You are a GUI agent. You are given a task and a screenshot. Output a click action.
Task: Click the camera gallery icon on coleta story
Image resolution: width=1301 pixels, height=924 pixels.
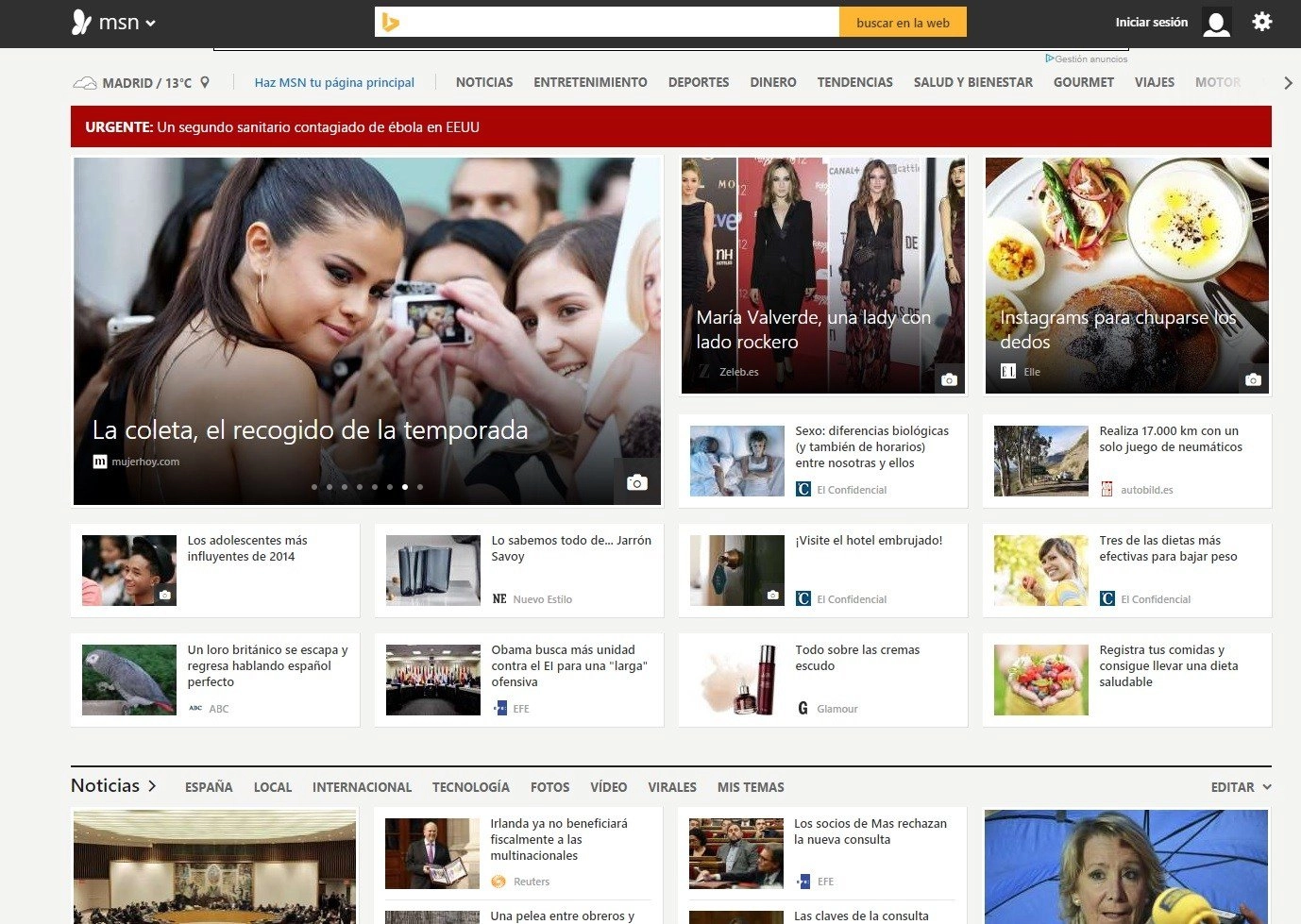coord(637,482)
